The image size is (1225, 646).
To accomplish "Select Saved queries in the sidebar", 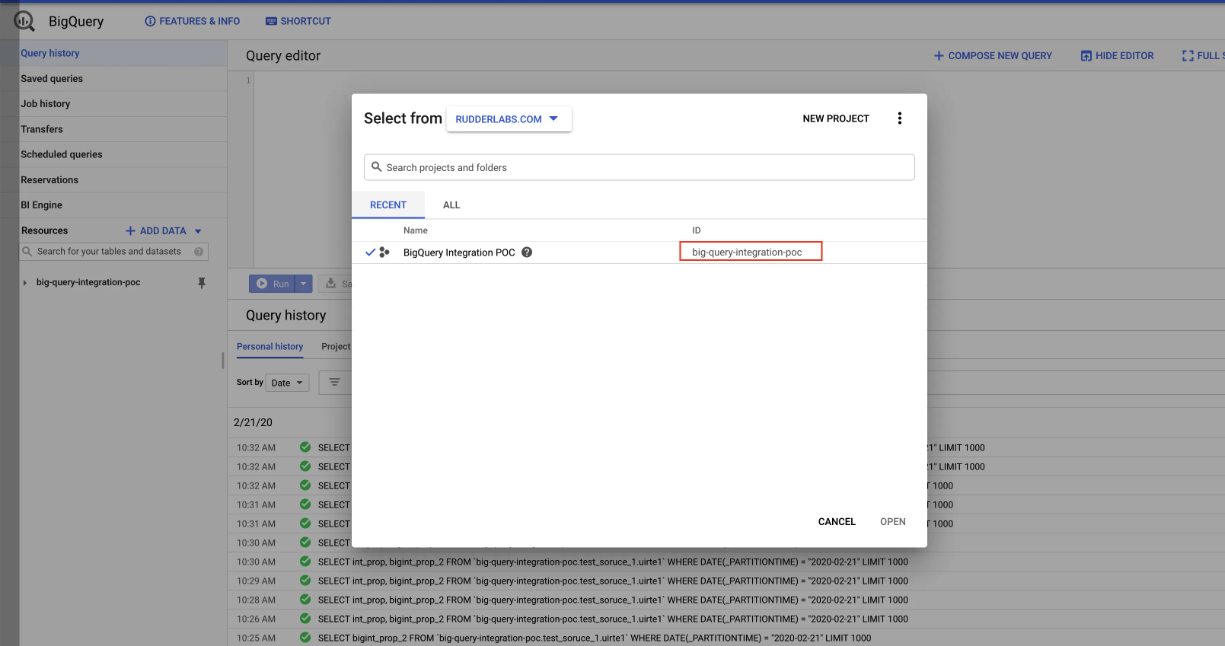I will [52, 79].
